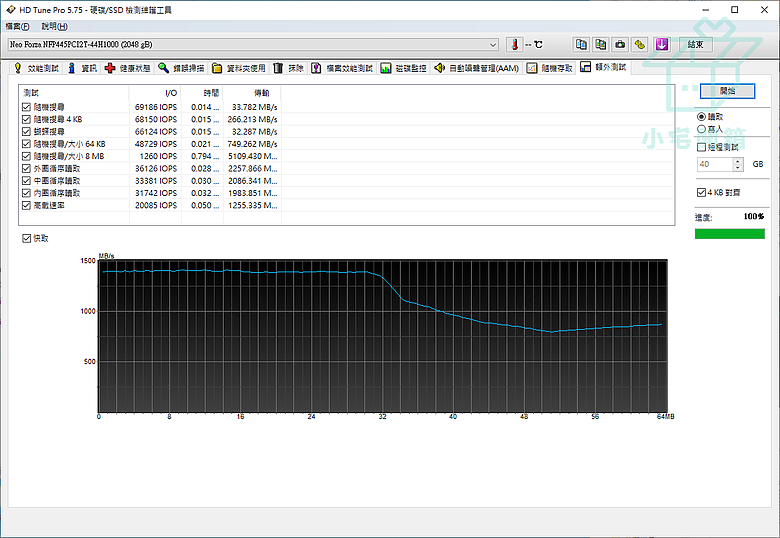780x538 pixels.
Task: Click the camera save screenshot icon
Action: [x=620, y=45]
